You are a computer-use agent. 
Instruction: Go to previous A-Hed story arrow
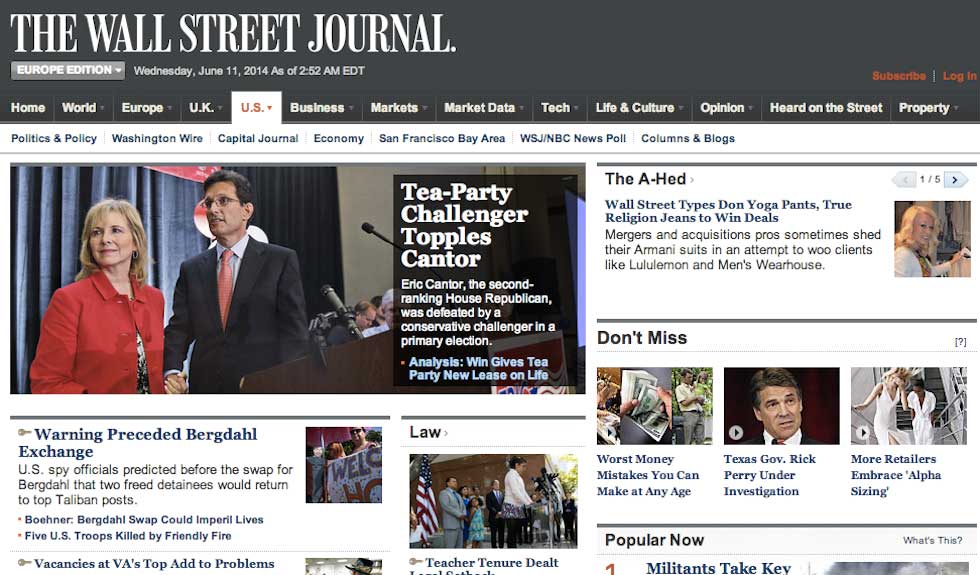click(x=904, y=180)
